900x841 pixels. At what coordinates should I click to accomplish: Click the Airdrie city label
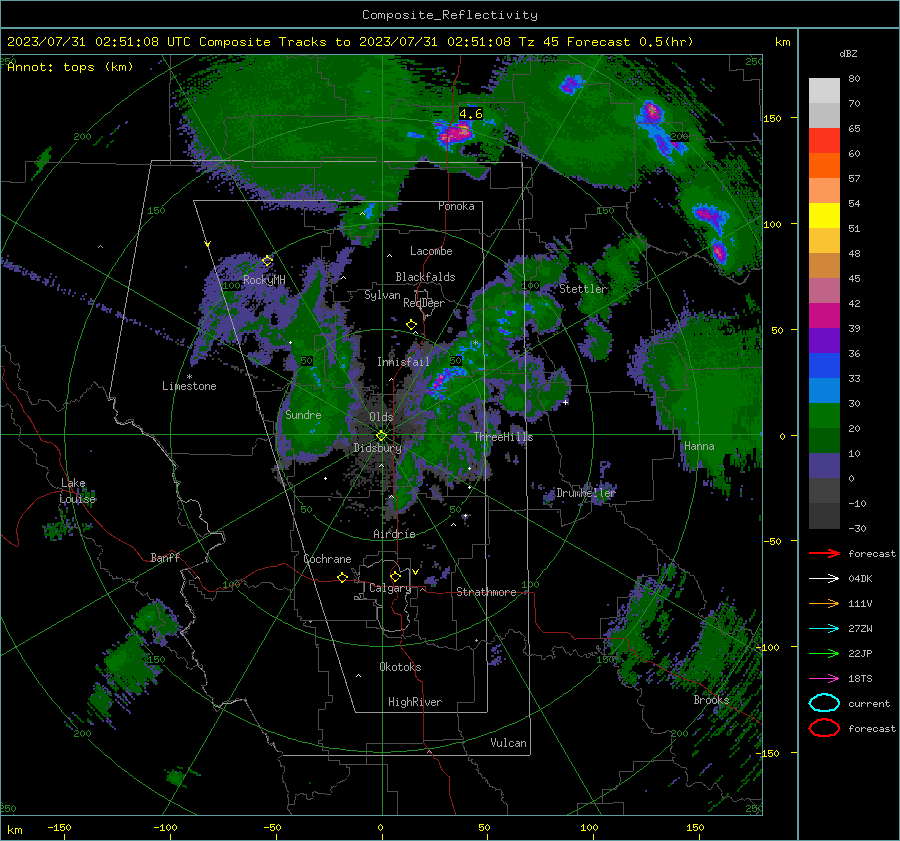(x=394, y=534)
